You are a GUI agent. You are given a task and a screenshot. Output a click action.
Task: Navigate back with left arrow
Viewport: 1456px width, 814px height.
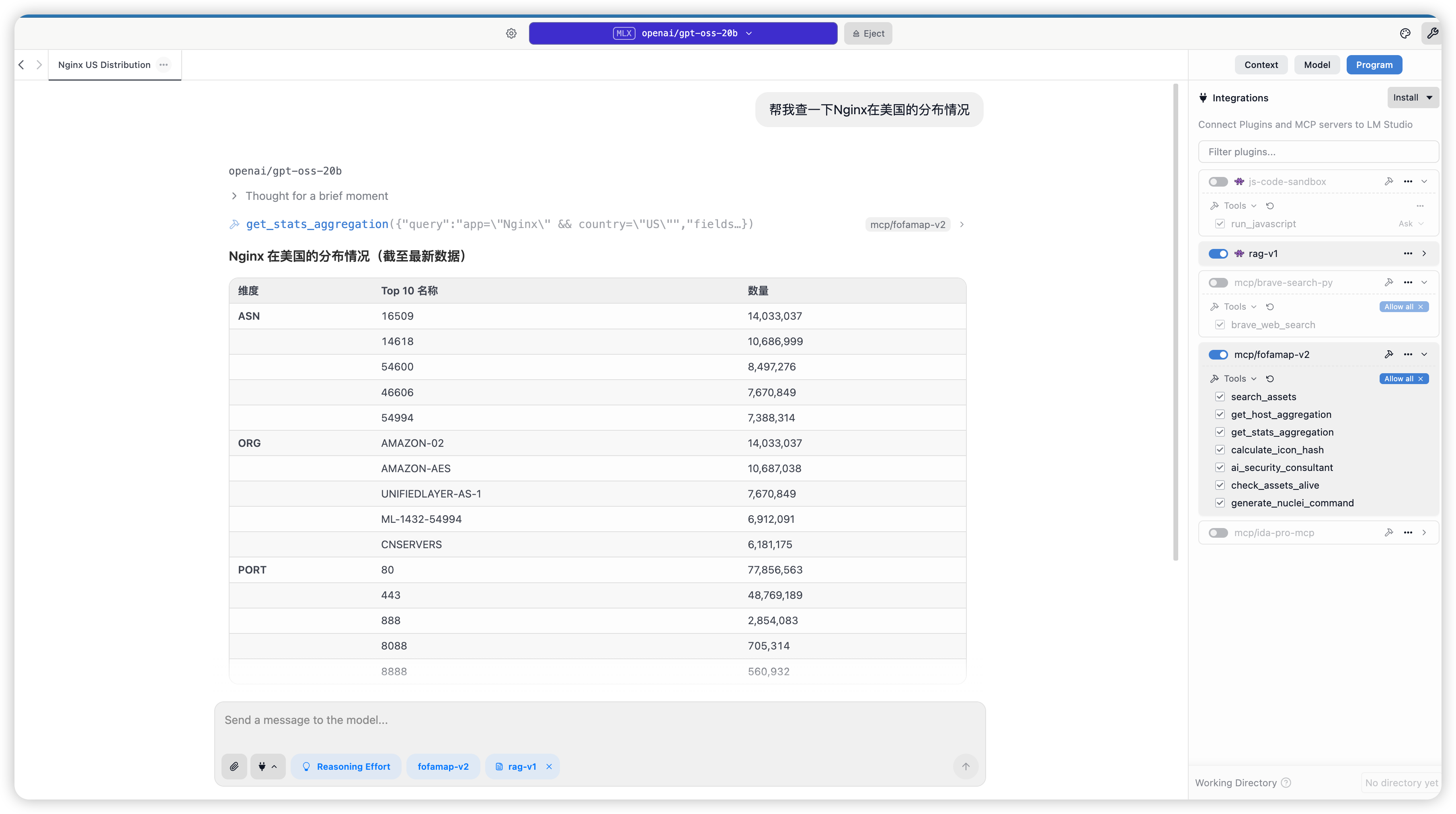pyautogui.click(x=21, y=64)
